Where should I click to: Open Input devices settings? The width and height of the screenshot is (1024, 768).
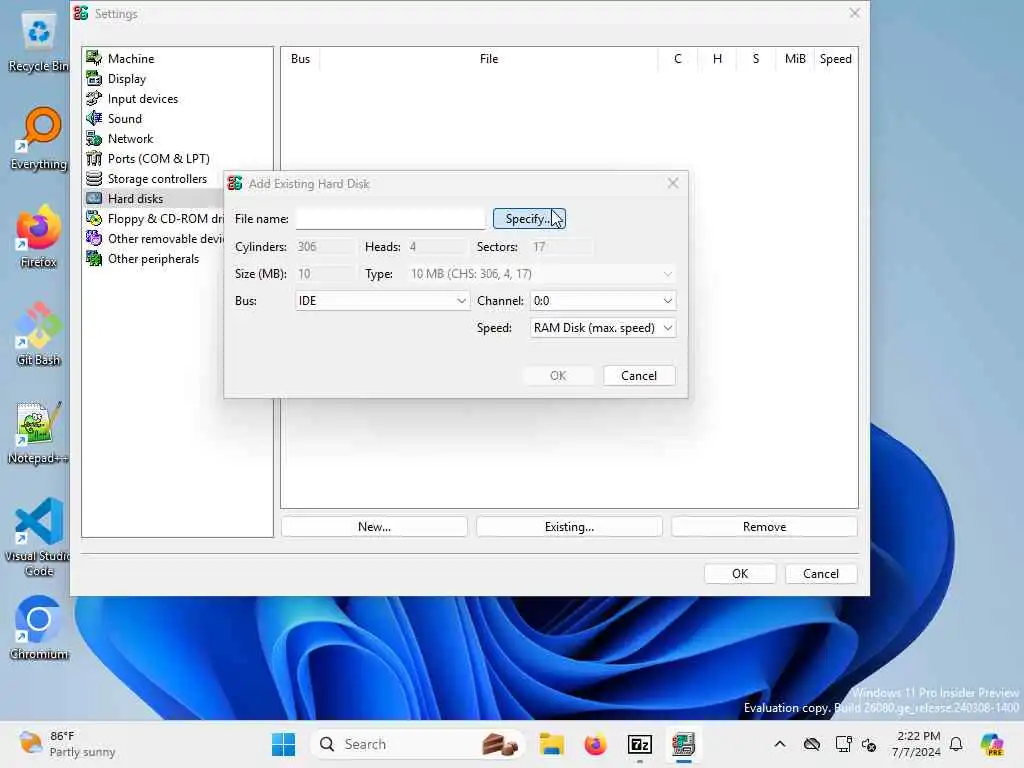142,99
